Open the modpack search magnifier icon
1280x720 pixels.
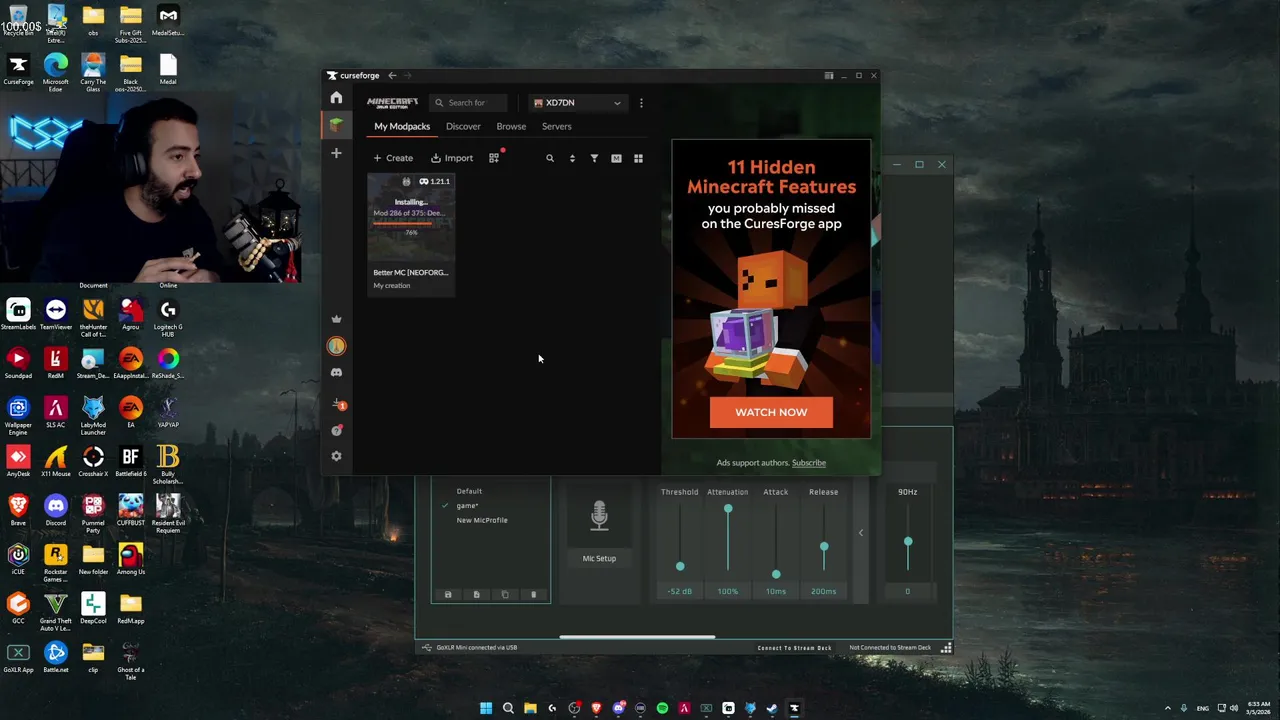tap(549, 158)
